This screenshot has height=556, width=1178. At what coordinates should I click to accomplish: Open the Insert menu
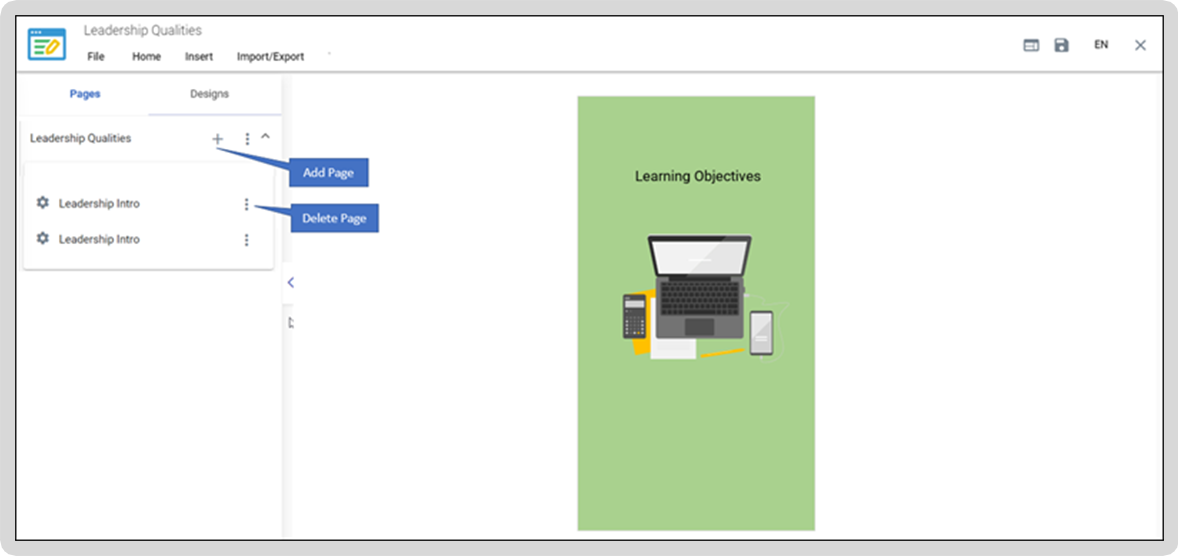(x=199, y=56)
